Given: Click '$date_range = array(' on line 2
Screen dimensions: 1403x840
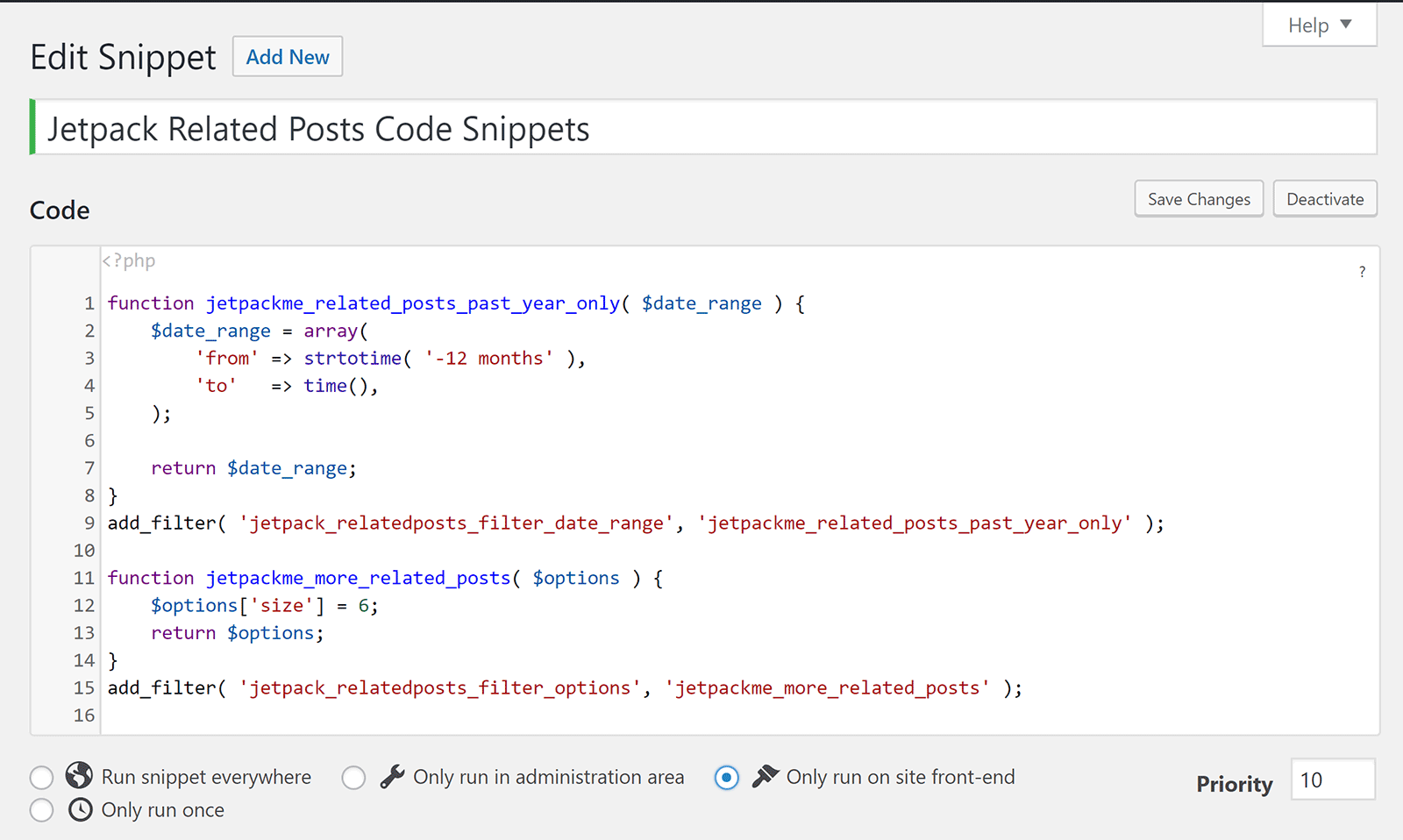Looking at the screenshot, I should 260,331.
